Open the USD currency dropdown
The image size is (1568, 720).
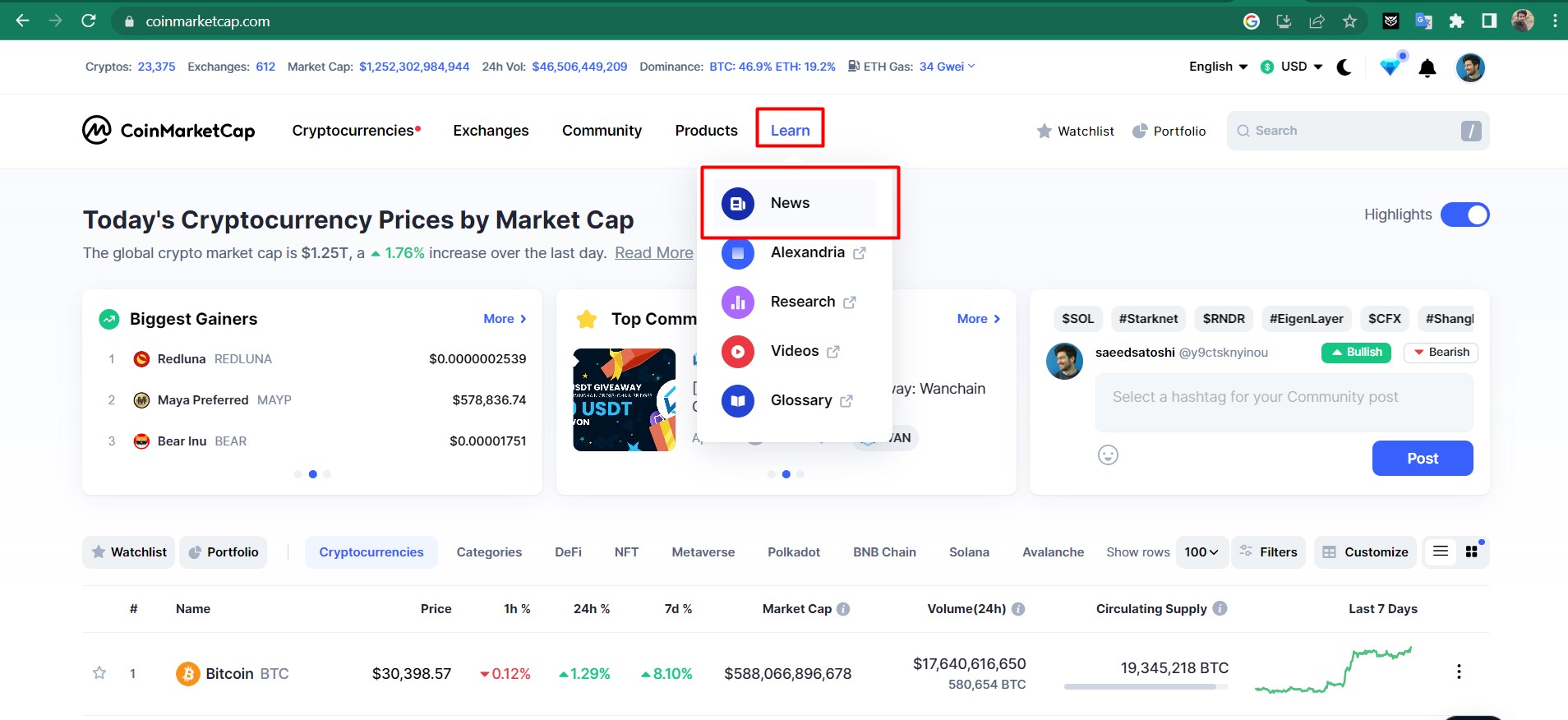[1292, 67]
